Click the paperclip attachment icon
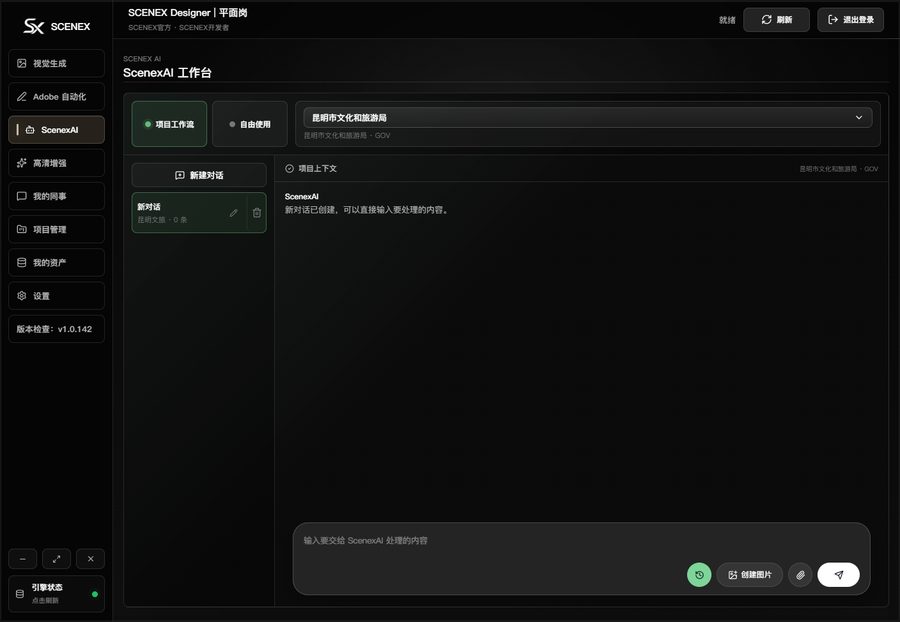 pos(800,574)
